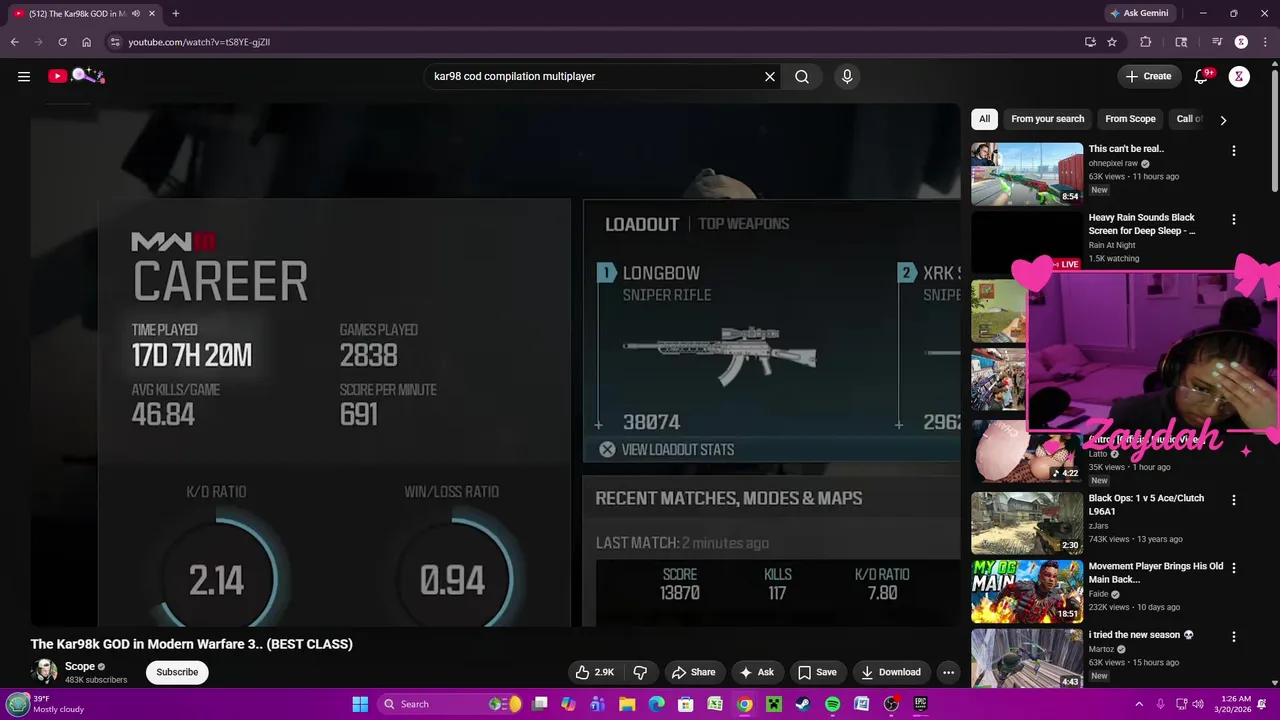Open a new browser tab
The width and height of the screenshot is (1280, 720).
[176, 13]
